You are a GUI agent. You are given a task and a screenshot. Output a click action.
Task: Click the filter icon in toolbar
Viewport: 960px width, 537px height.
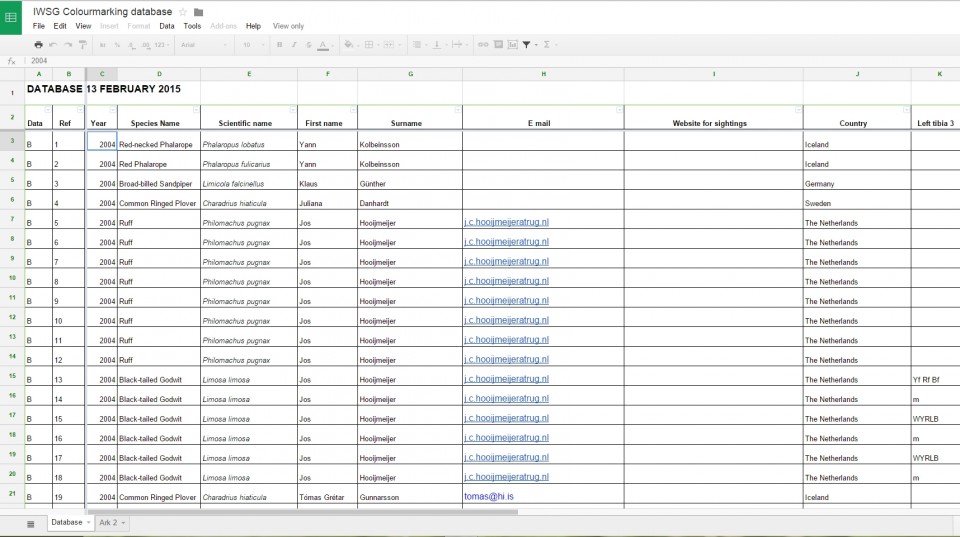[x=527, y=45]
